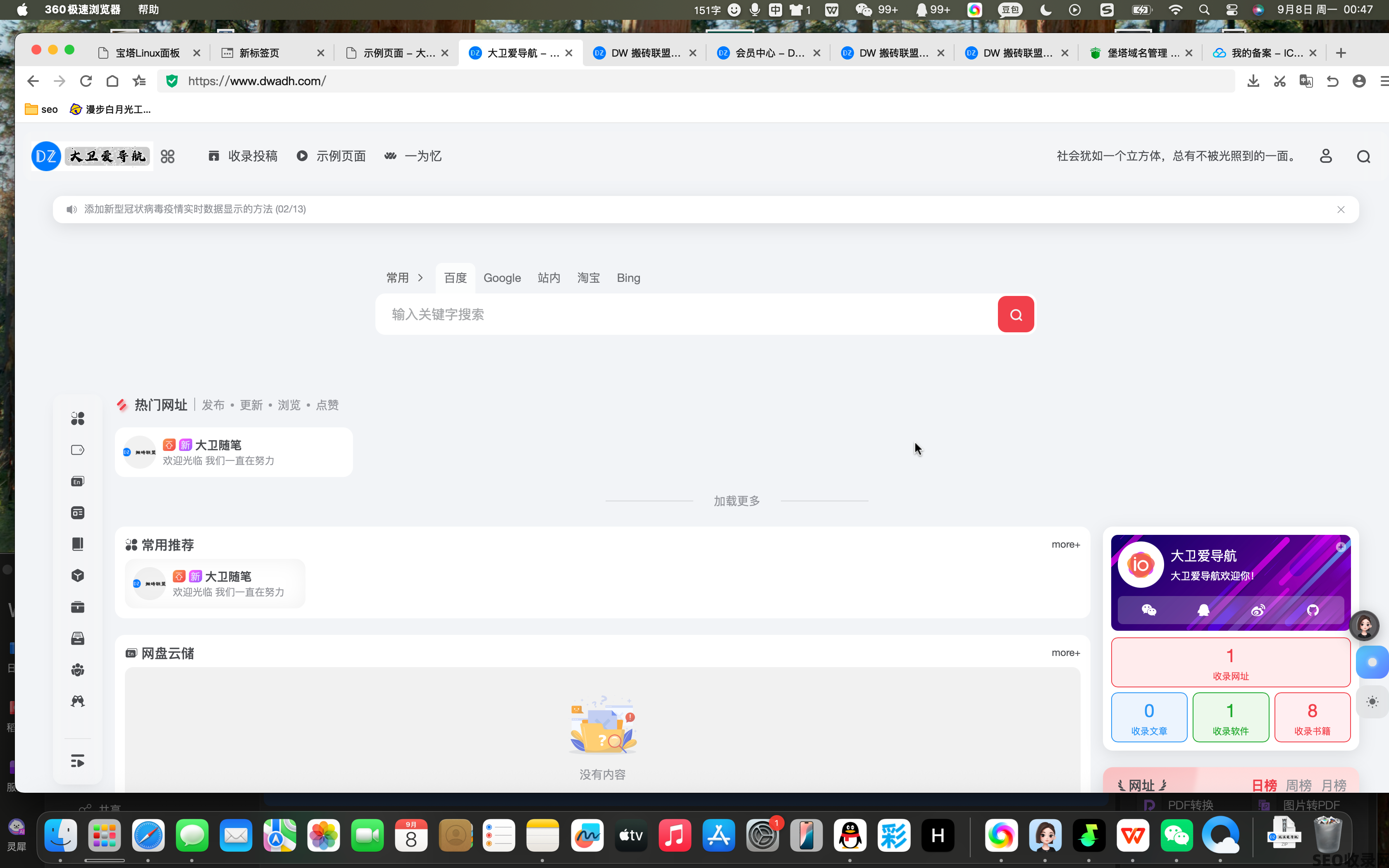
Task: Select the 淘宝 search tab
Action: pos(588,278)
